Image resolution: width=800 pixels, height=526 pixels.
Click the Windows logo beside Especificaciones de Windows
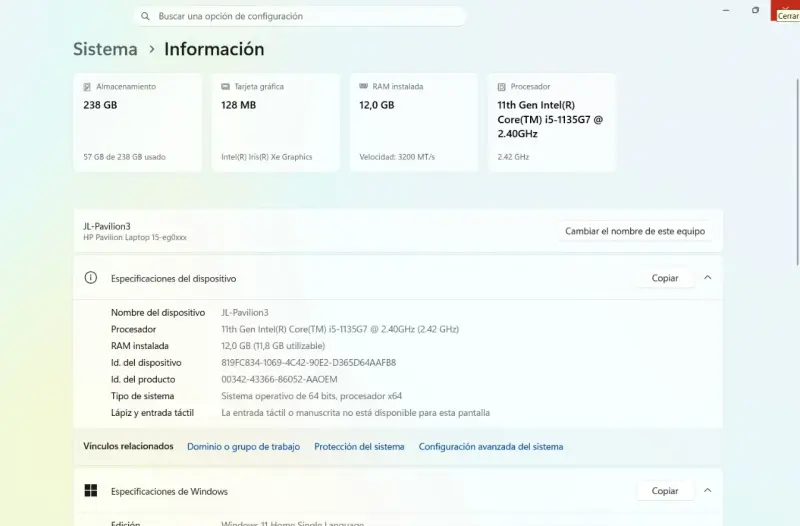tap(91, 491)
